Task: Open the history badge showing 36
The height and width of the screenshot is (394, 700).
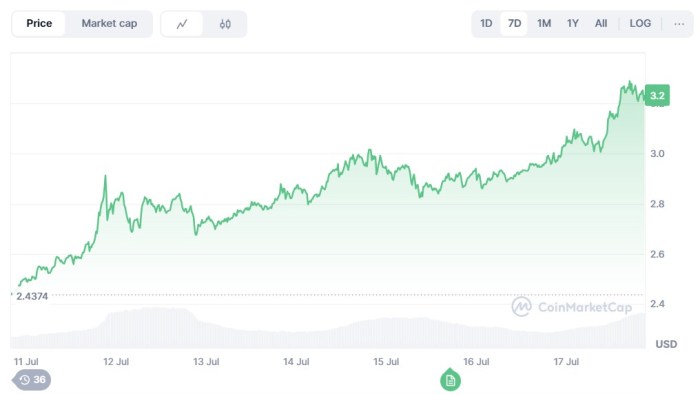Action: coord(32,380)
